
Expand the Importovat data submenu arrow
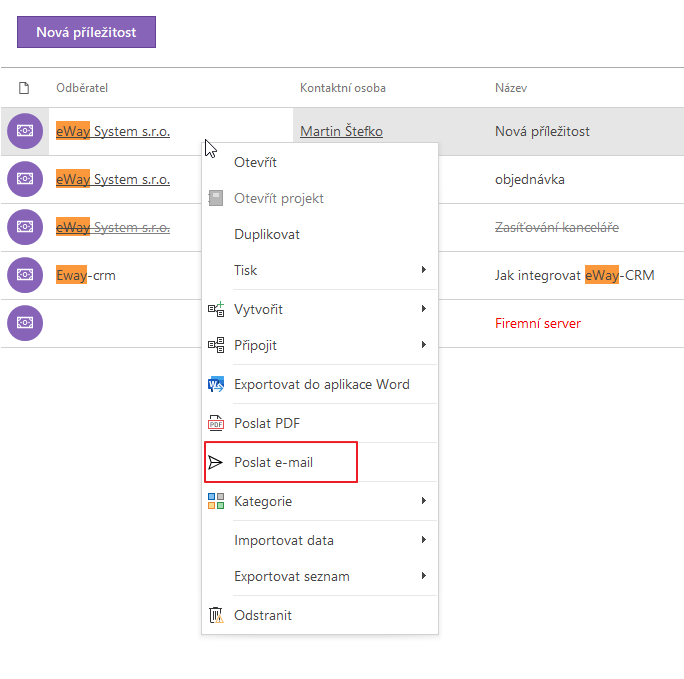[424, 540]
